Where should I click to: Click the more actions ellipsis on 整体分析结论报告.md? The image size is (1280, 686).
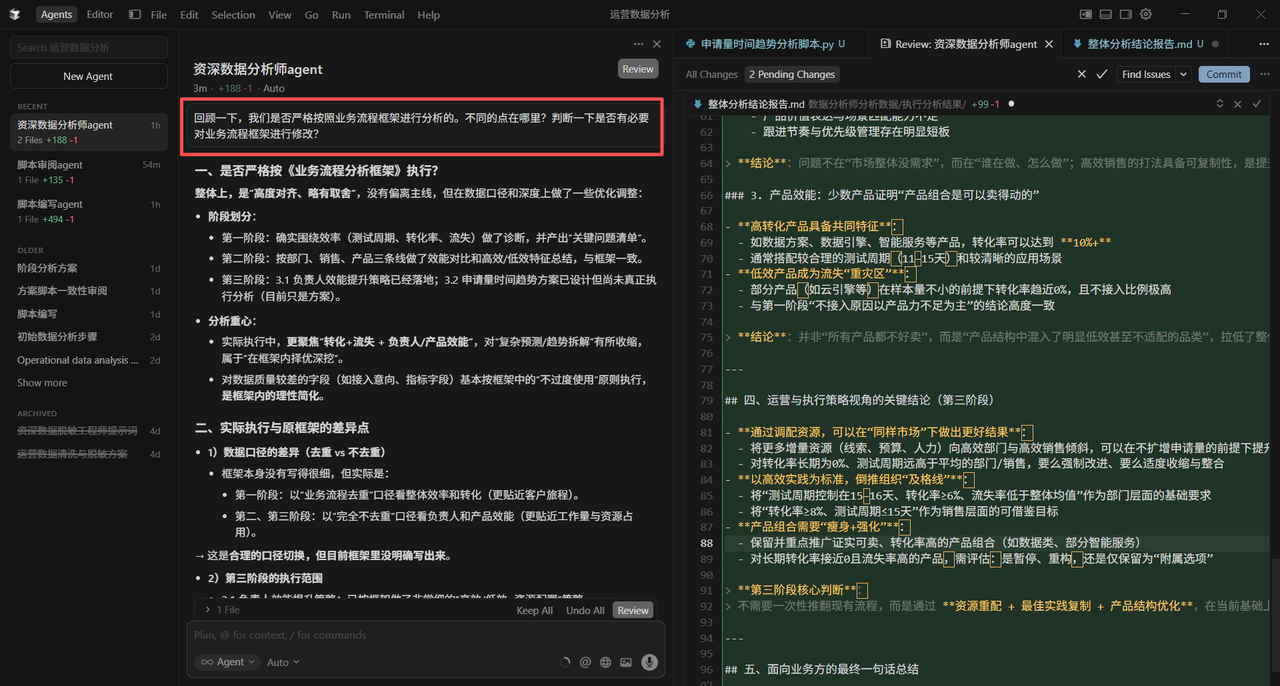[1262, 44]
